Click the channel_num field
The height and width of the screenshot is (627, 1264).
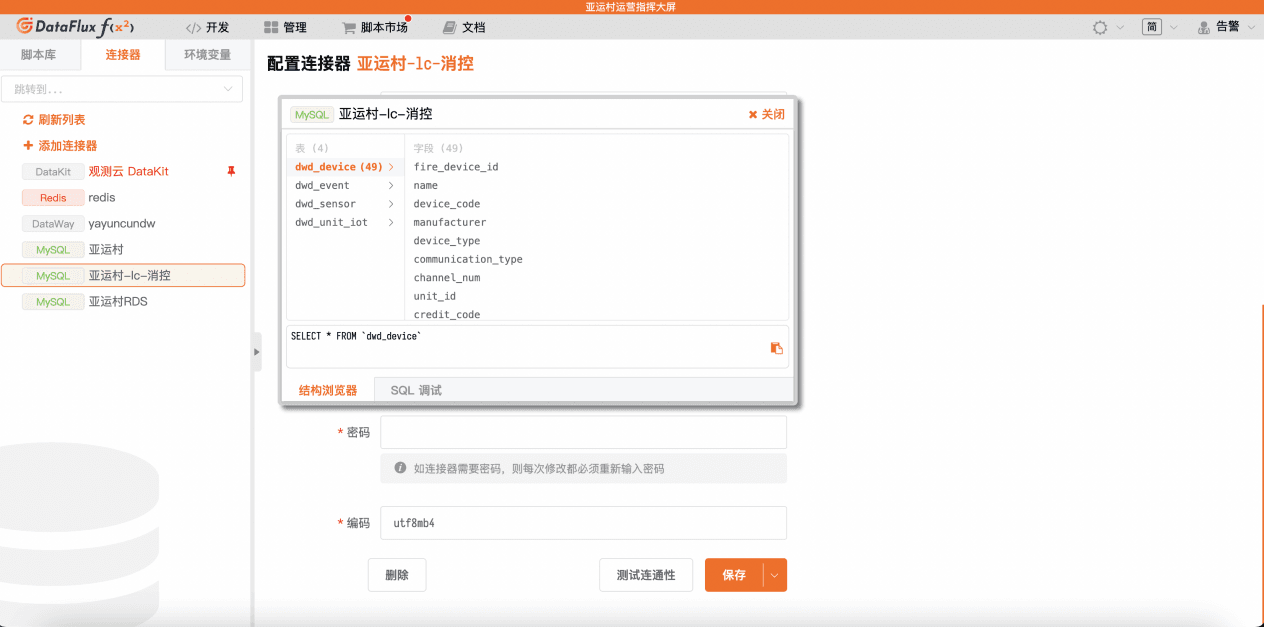pos(447,278)
